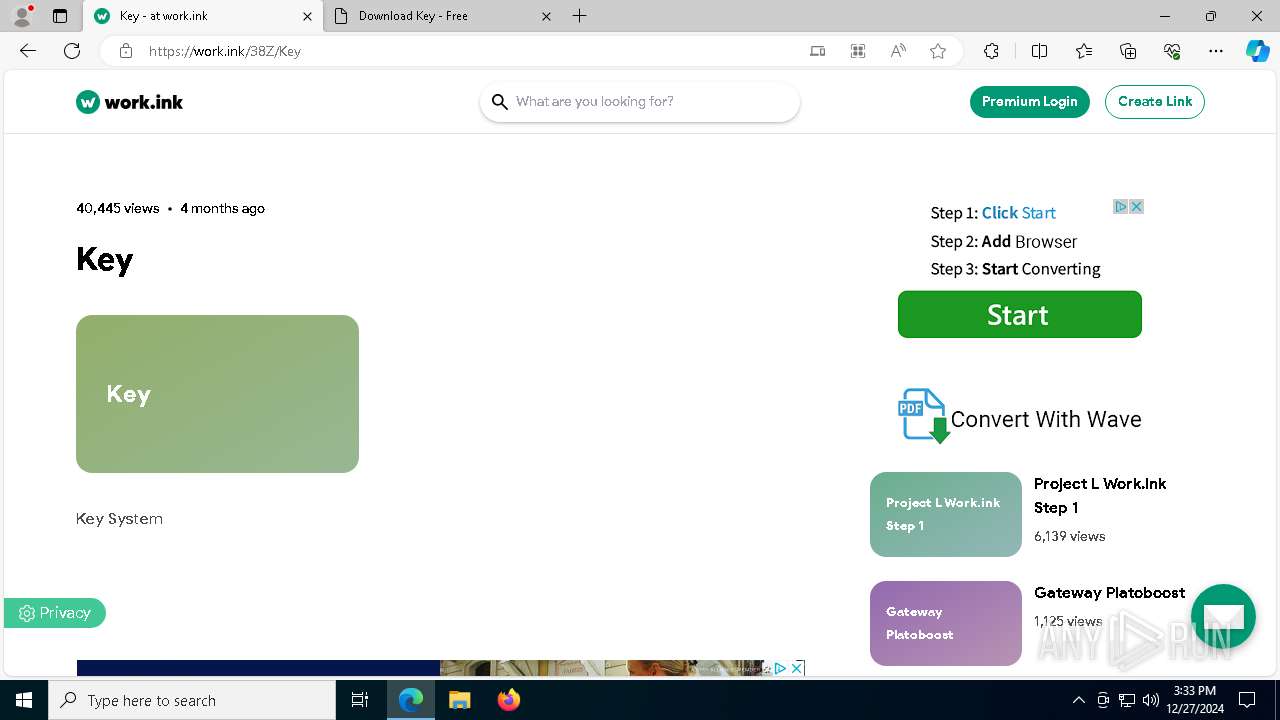The image size is (1280, 720).
Task: Open Browser essentials heart icon
Action: coord(1172,51)
